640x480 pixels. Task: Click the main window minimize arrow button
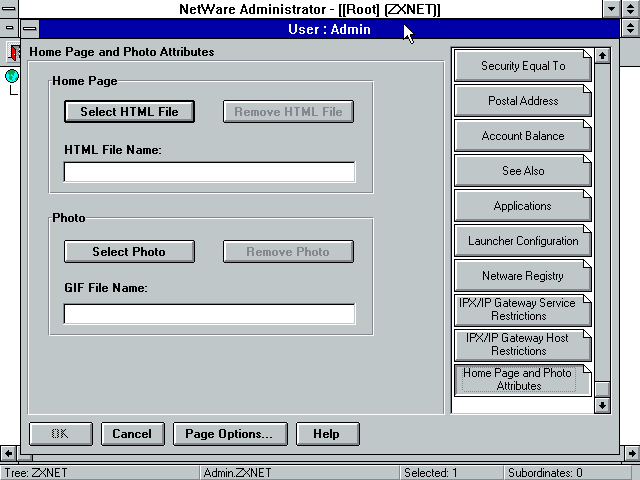pos(611,9)
